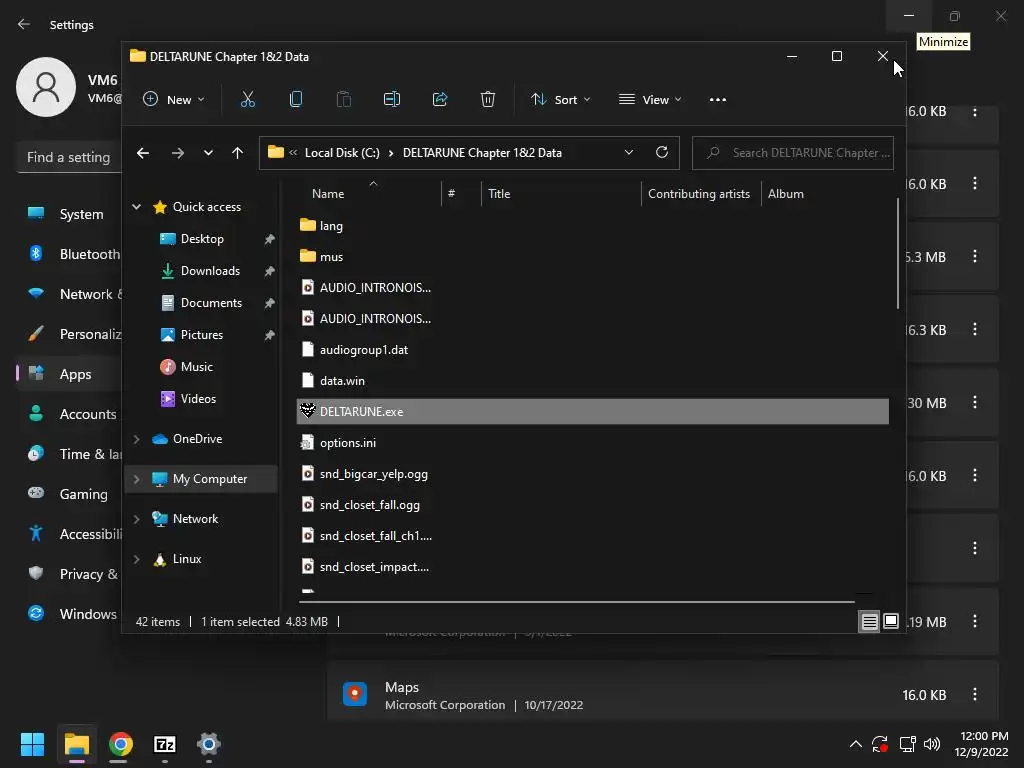1024x768 pixels.
Task: Unpin Desktop from Quick access
Action: click(x=269, y=239)
